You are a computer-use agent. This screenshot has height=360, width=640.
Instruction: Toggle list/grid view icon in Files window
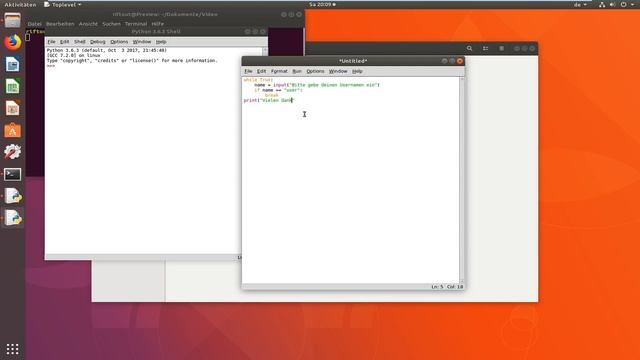point(485,48)
